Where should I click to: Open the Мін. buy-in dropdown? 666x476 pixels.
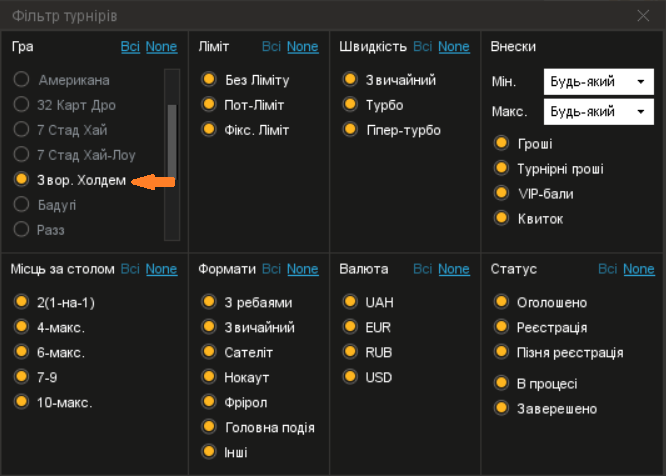(598, 82)
